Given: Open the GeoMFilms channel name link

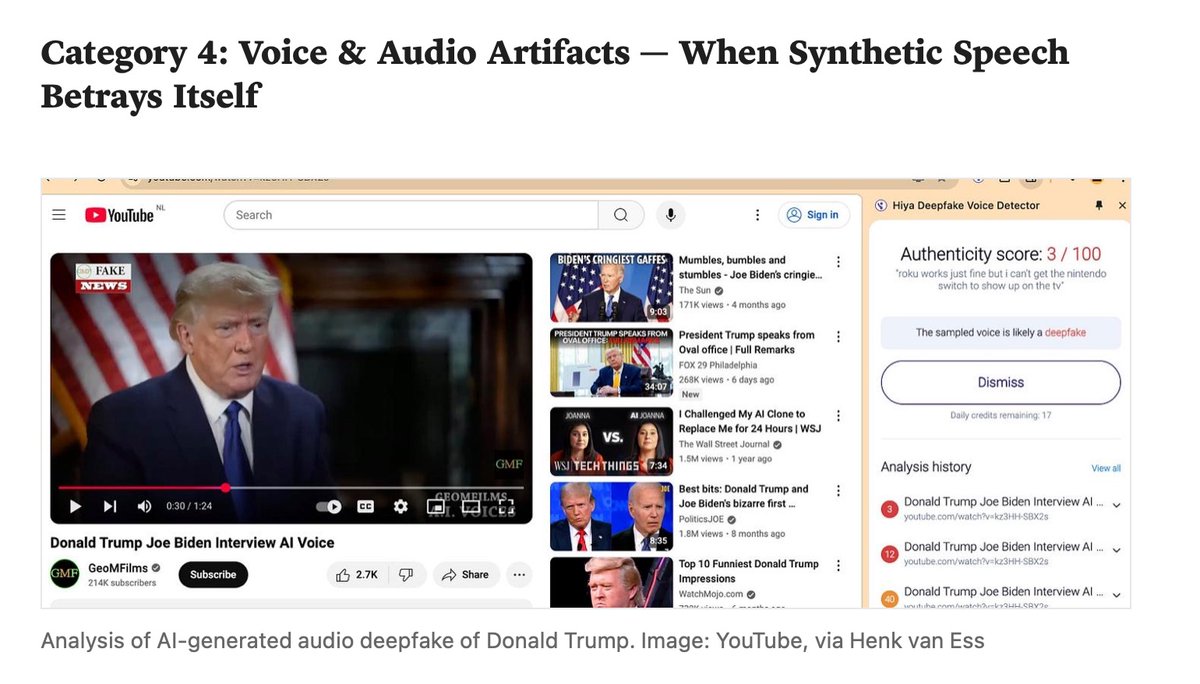Looking at the screenshot, I should coord(117,568).
